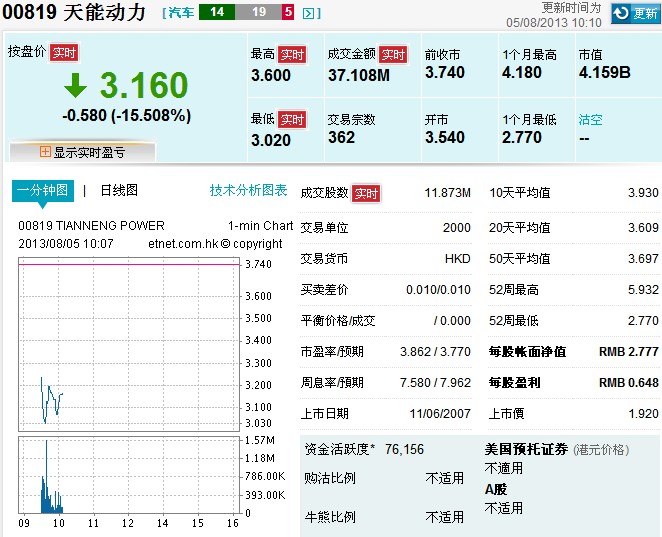This screenshot has width=662, height=537.
Task: Switch to the 日线图 daily chart tab
Action: point(118,190)
